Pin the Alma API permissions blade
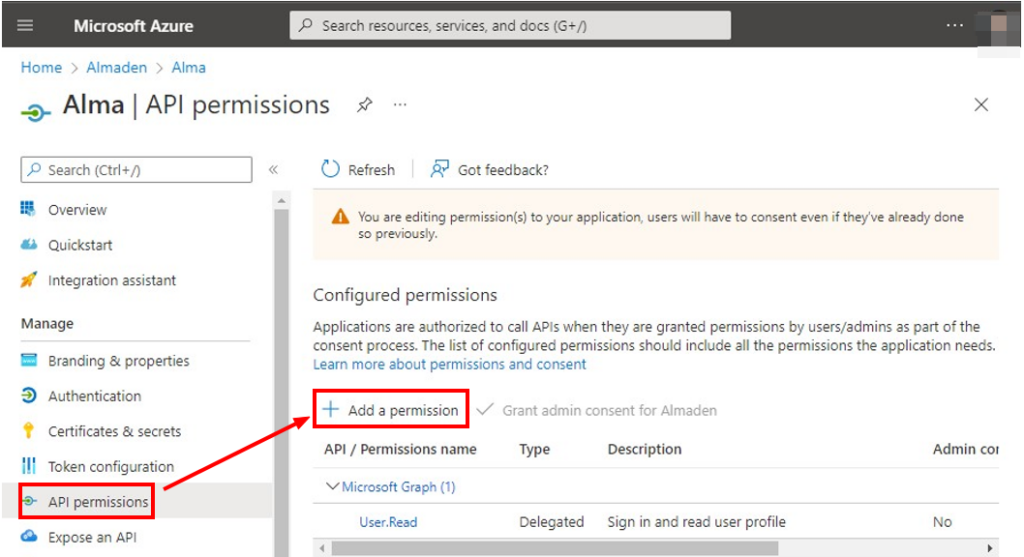 coord(364,104)
